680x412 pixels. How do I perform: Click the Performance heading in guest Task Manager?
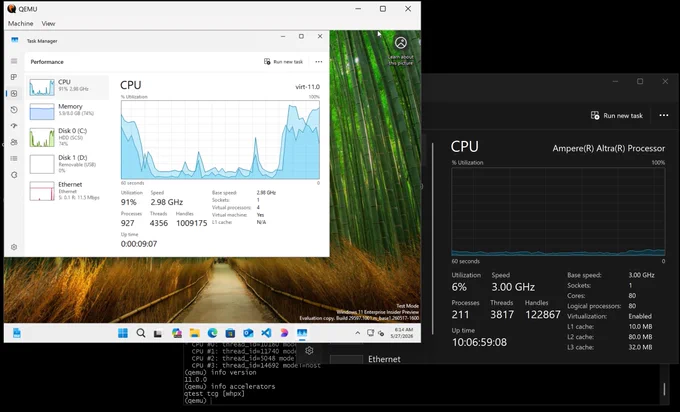point(47,62)
